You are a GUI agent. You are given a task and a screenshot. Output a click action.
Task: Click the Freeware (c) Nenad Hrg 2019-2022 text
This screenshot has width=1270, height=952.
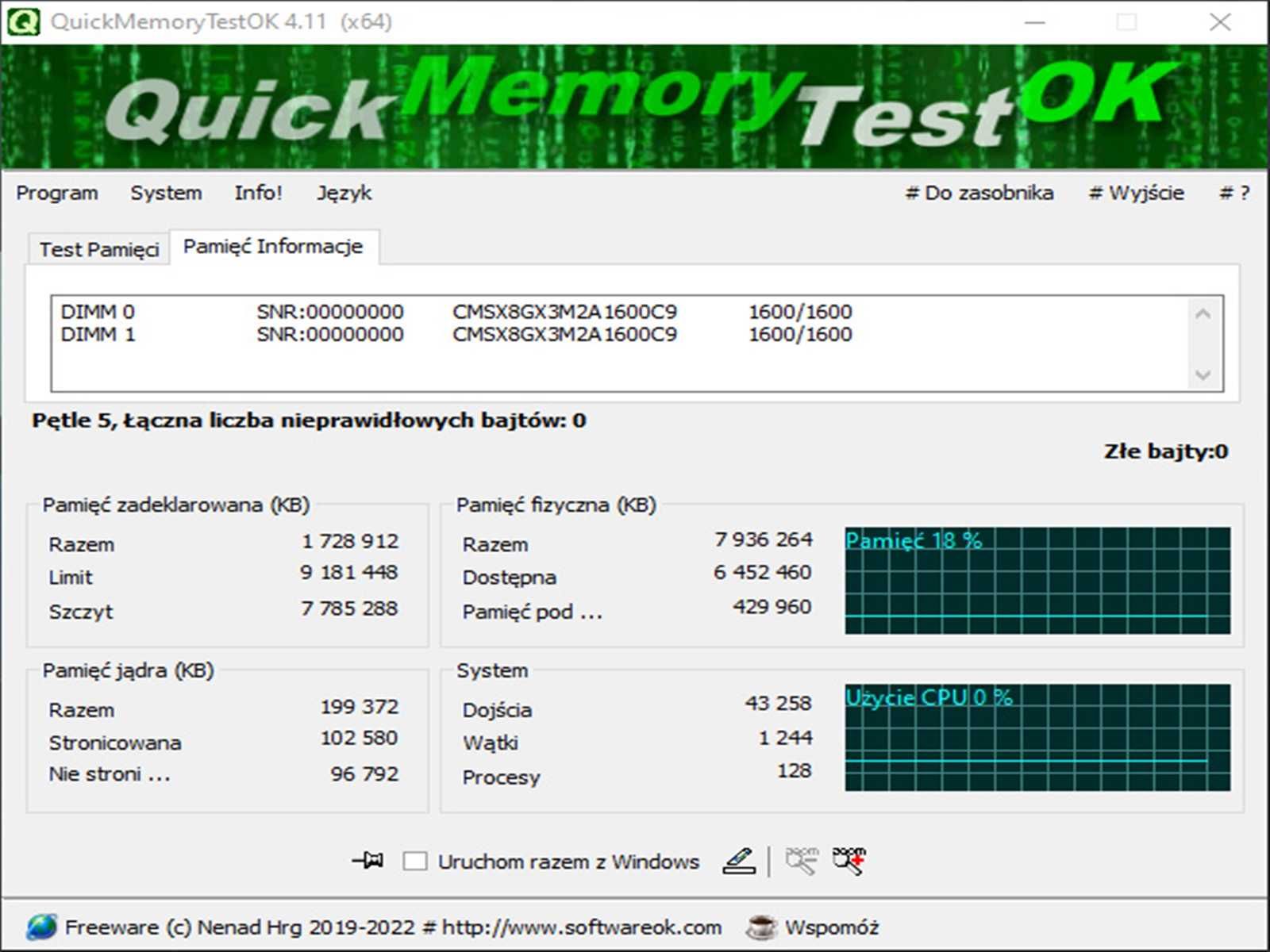click(x=240, y=927)
